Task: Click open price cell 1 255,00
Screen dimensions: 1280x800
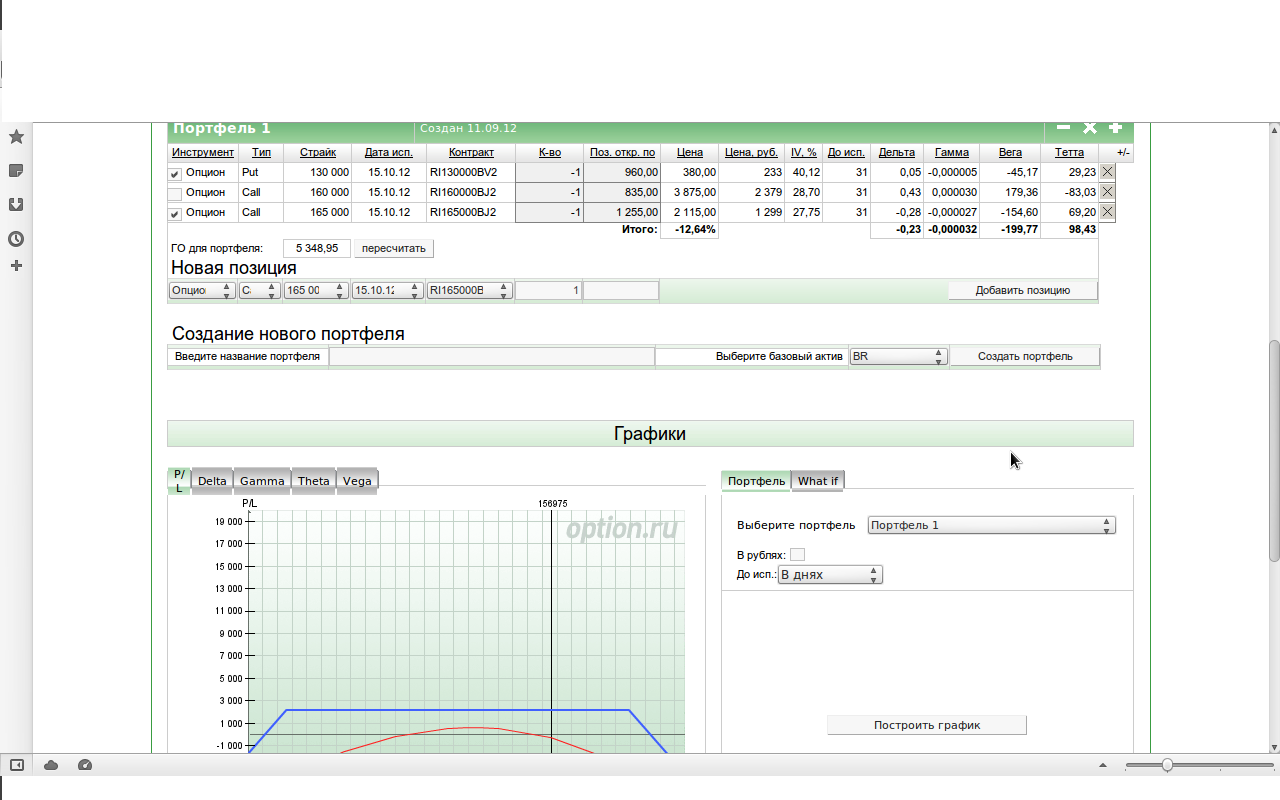Action: click(622, 212)
